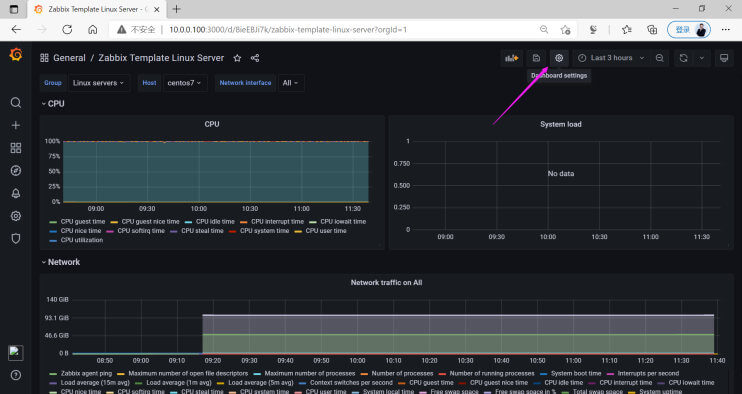Open the Search dashboards sidebar icon
The width and height of the screenshot is (742, 394).
[16, 103]
